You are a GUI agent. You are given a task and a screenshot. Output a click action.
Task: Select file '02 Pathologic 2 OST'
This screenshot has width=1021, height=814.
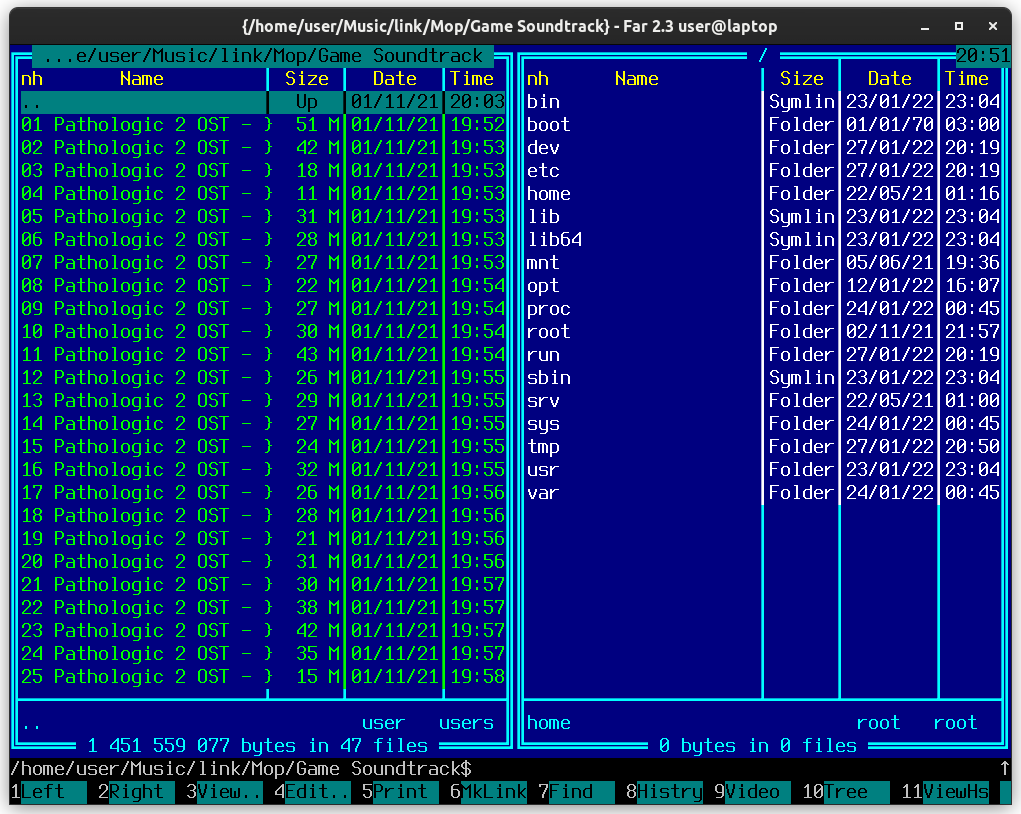[x=263, y=148]
